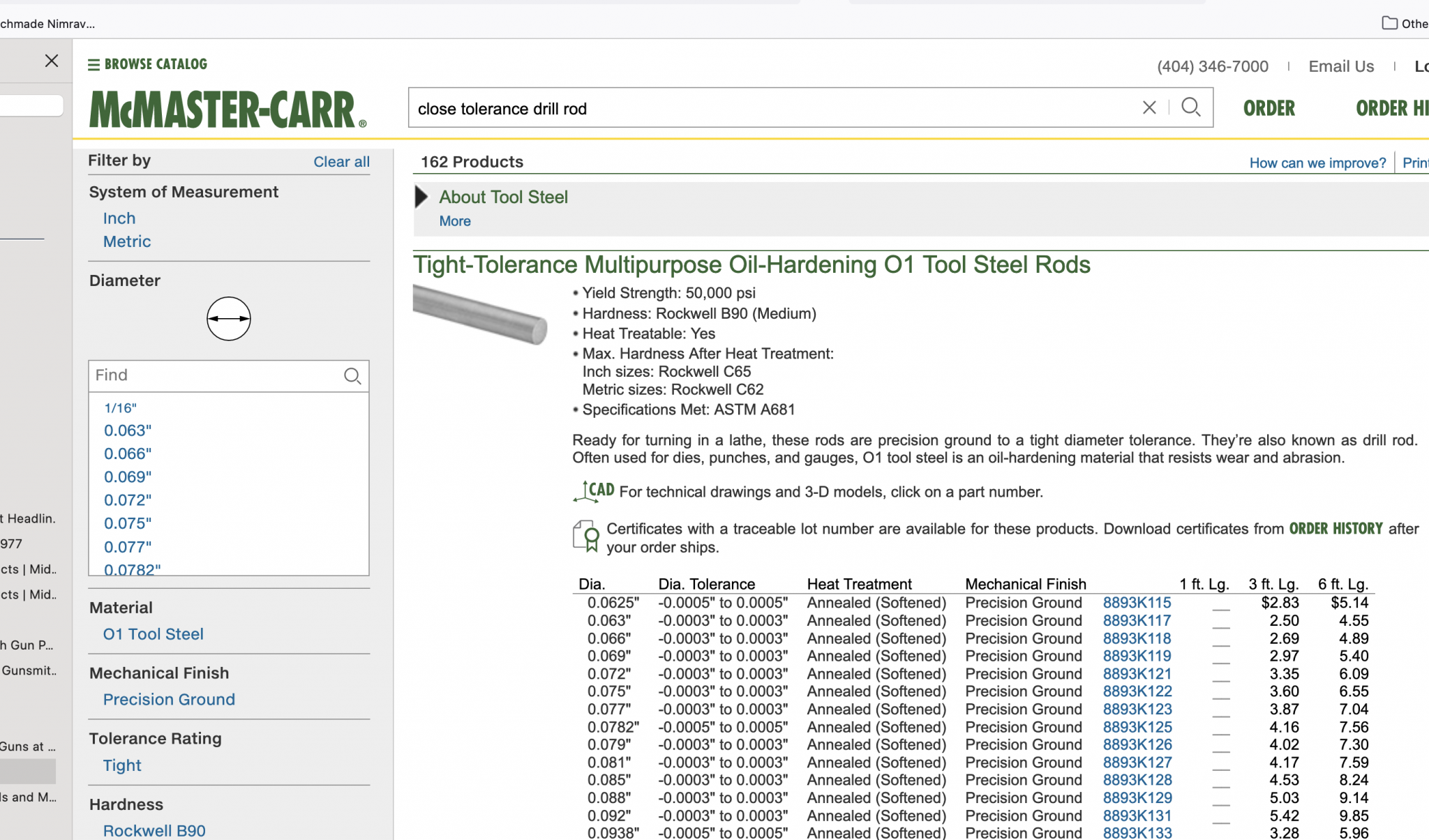Image resolution: width=1429 pixels, height=840 pixels.
Task: Clear all filters
Action: (x=341, y=162)
